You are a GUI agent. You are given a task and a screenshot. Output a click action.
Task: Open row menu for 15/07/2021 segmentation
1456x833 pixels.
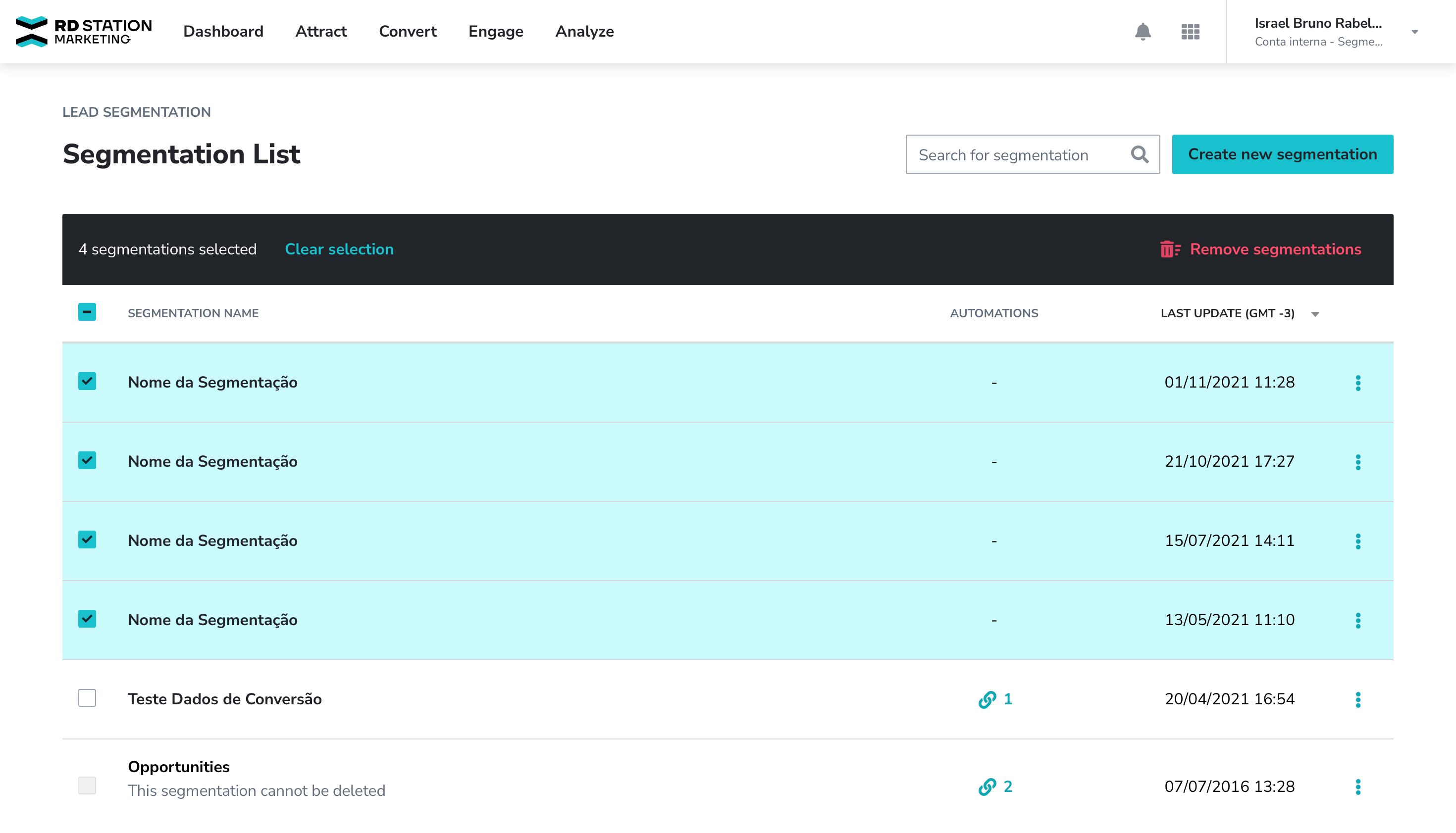[1357, 541]
